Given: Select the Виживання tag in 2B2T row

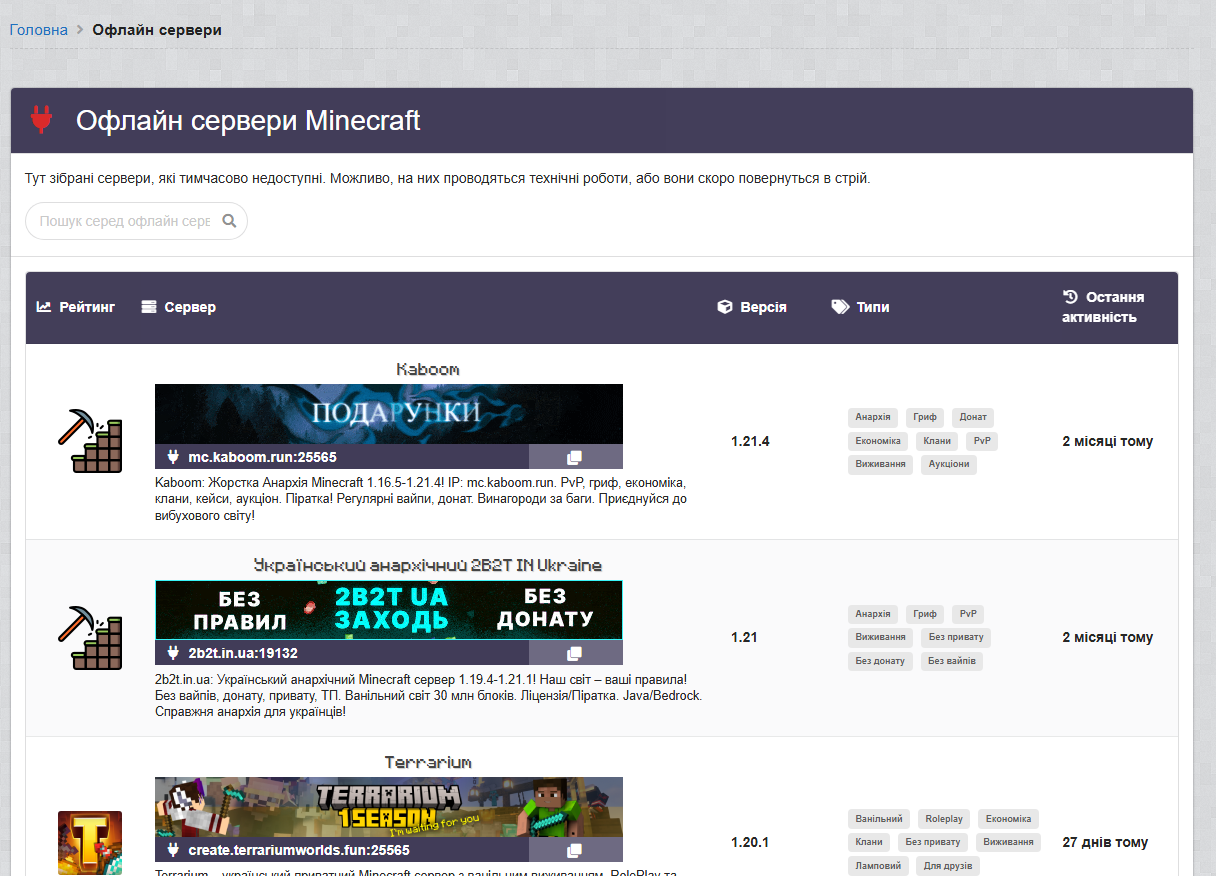Looking at the screenshot, I should tap(880, 637).
